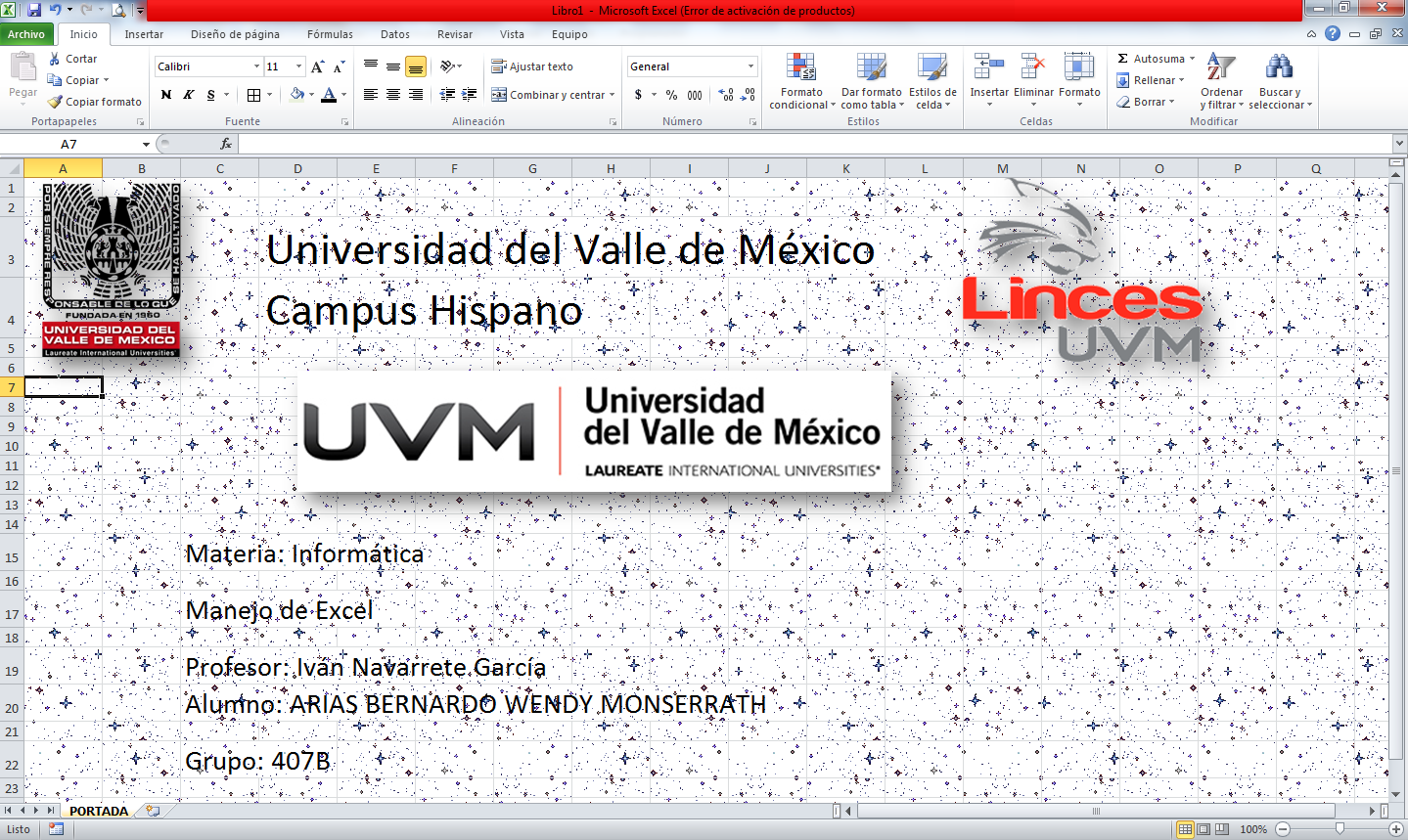Image resolution: width=1408 pixels, height=840 pixels.
Task: Apply thousands separator 000 style
Action: (x=695, y=95)
